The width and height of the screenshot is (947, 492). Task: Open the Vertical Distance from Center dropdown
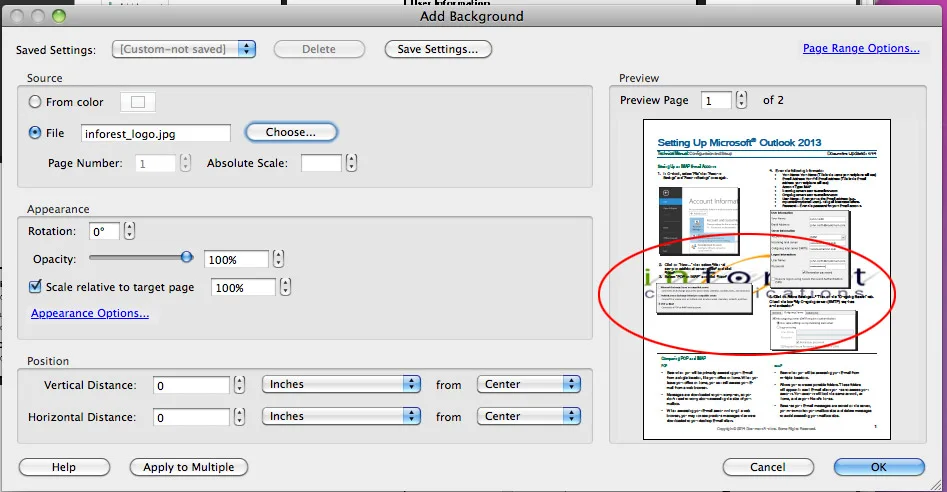(x=528, y=384)
